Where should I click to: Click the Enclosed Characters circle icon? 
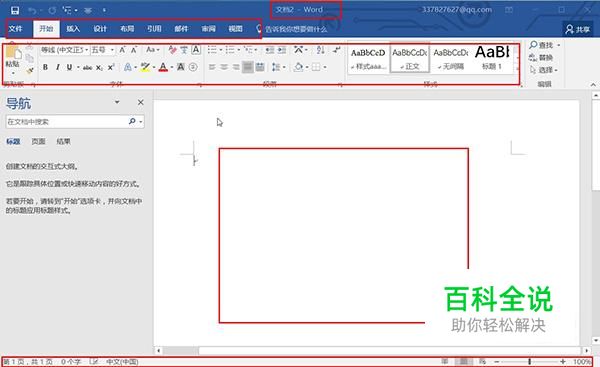point(193,67)
